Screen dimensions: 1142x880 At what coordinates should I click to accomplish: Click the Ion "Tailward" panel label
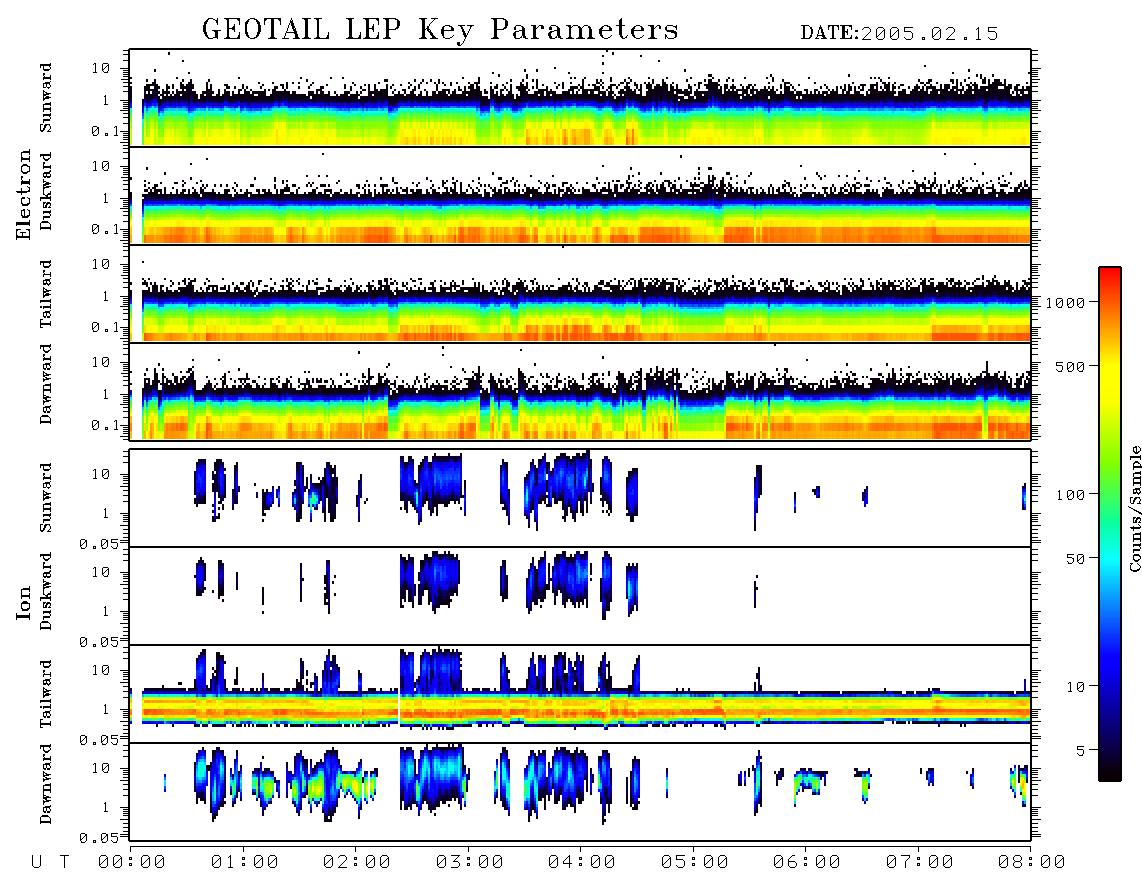[46, 694]
